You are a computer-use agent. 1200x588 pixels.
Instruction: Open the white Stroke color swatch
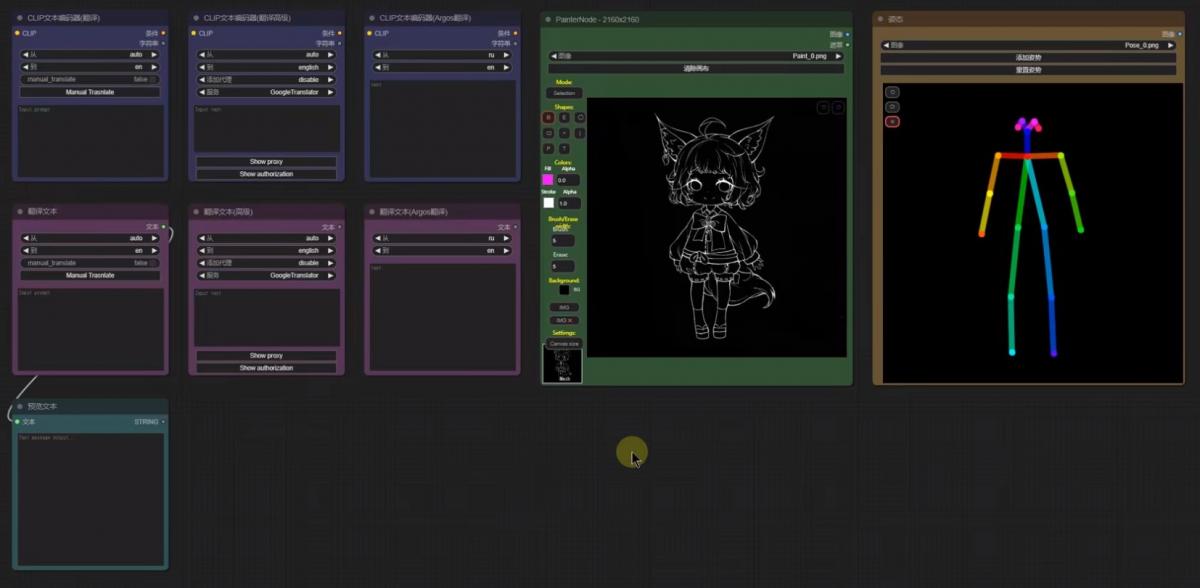tap(548, 203)
